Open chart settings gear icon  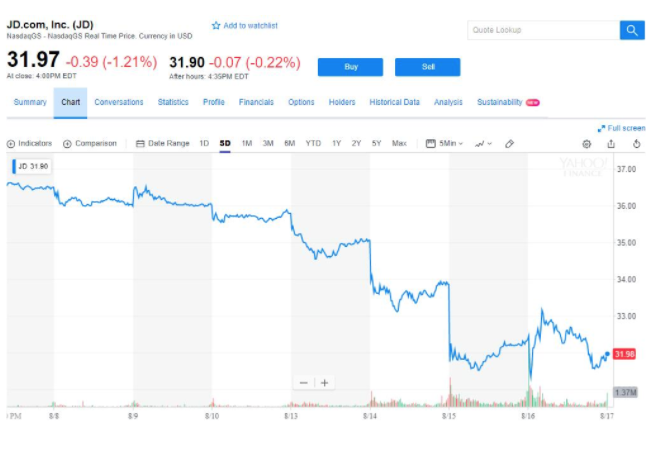coord(587,144)
